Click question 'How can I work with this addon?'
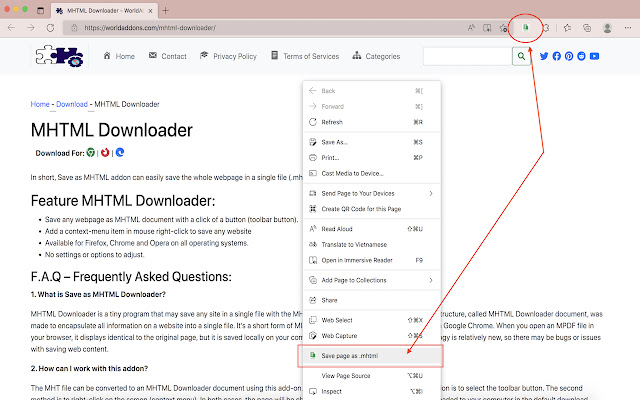This screenshot has width=640, height=400. click(x=89, y=368)
